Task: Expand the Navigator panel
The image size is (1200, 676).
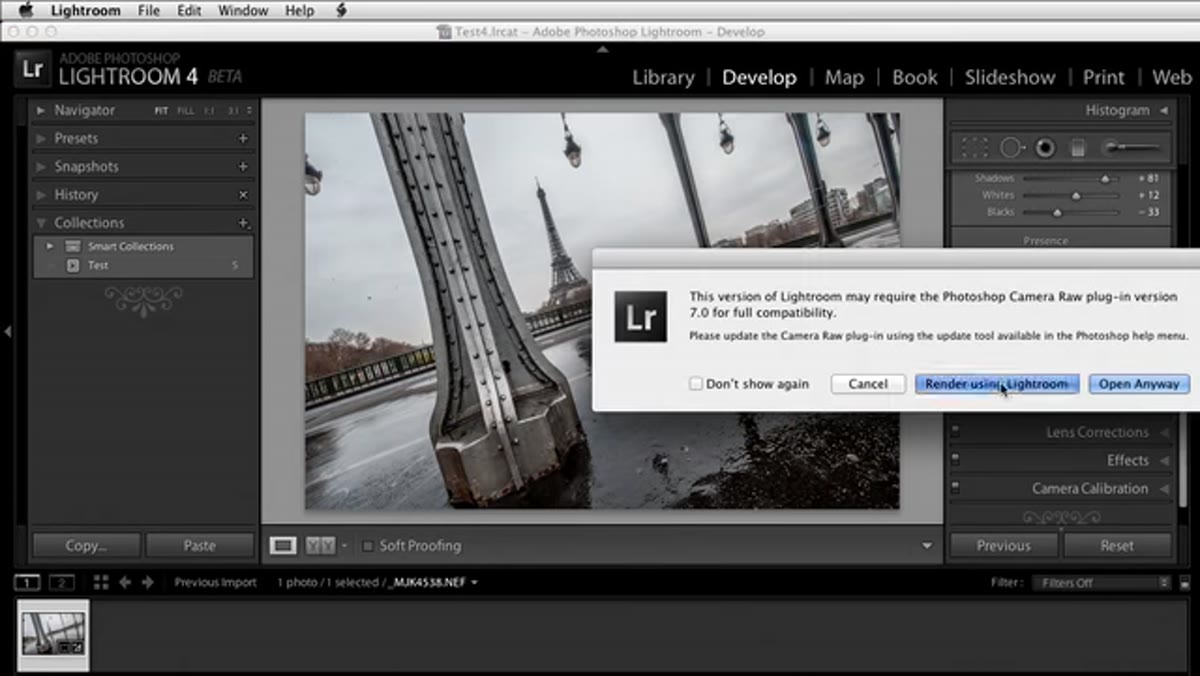Action: (41, 111)
